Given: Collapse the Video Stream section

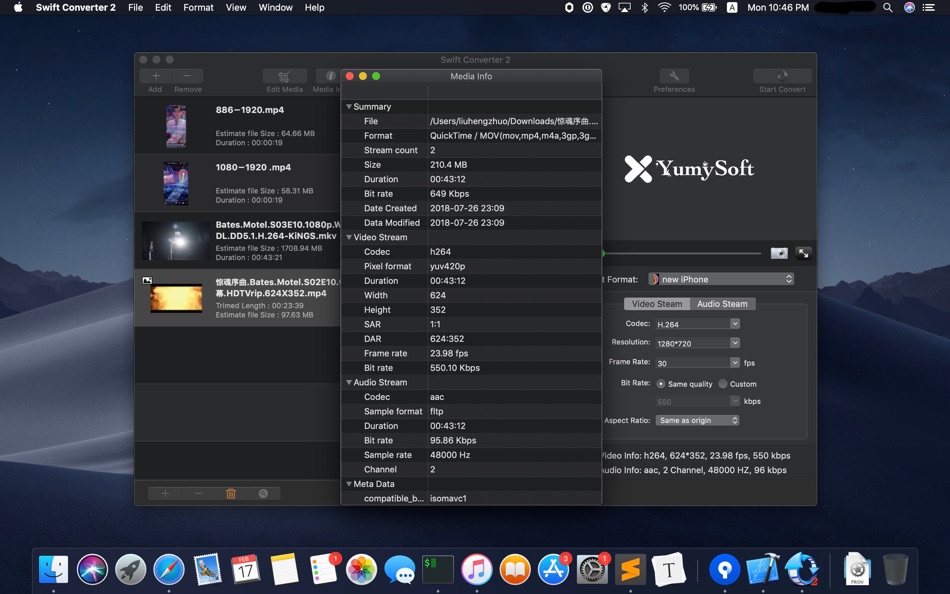Looking at the screenshot, I should (350, 237).
